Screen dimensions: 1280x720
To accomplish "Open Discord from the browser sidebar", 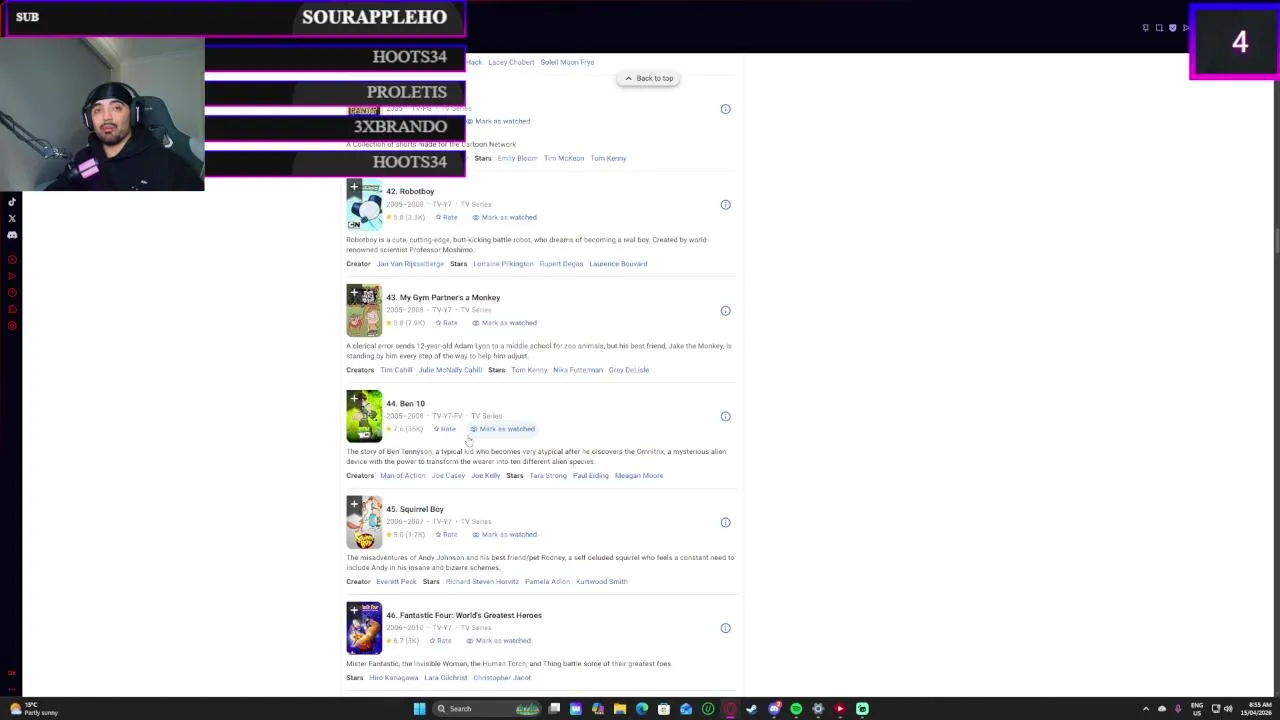I will point(12,235).
